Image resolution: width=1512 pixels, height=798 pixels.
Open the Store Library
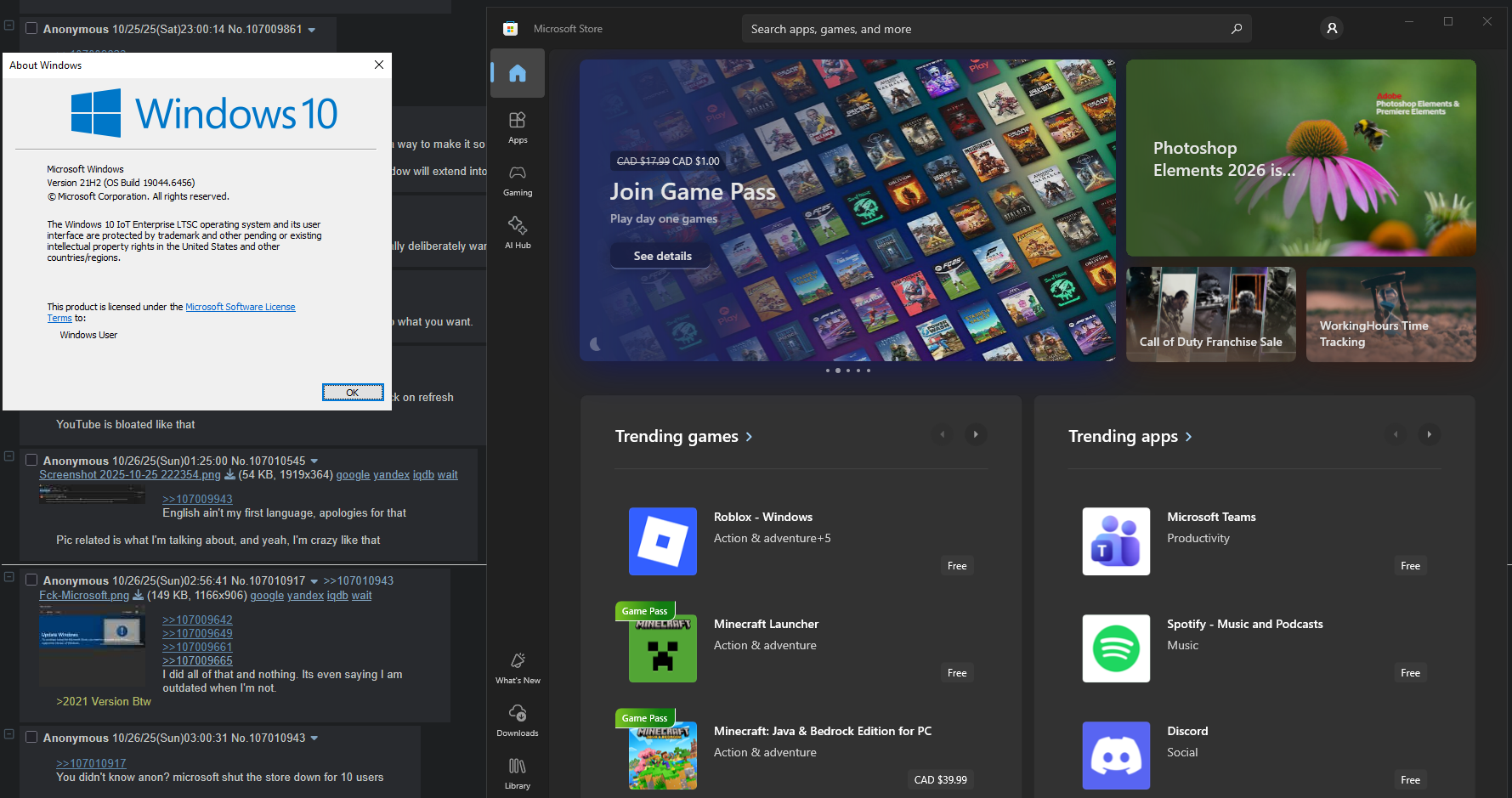click(x=518, y=773)
